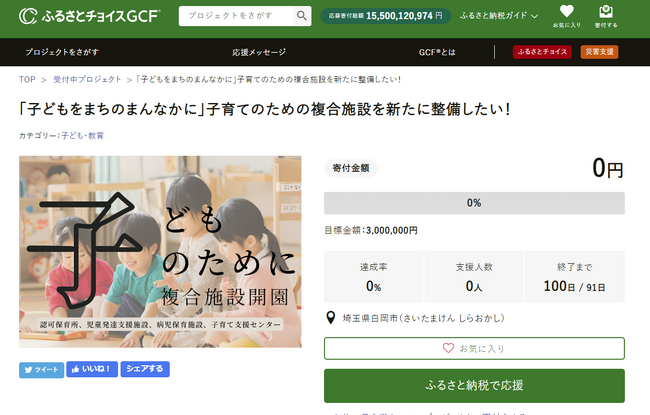
Task: Open お気に入り heart icon in header
Action: [567, 16]
